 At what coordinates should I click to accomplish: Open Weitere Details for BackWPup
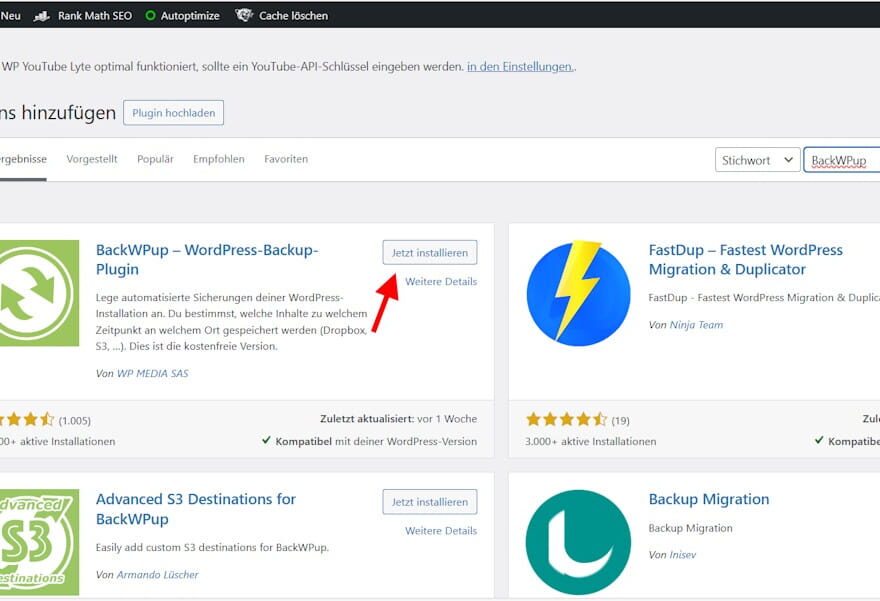pos(441,281)
